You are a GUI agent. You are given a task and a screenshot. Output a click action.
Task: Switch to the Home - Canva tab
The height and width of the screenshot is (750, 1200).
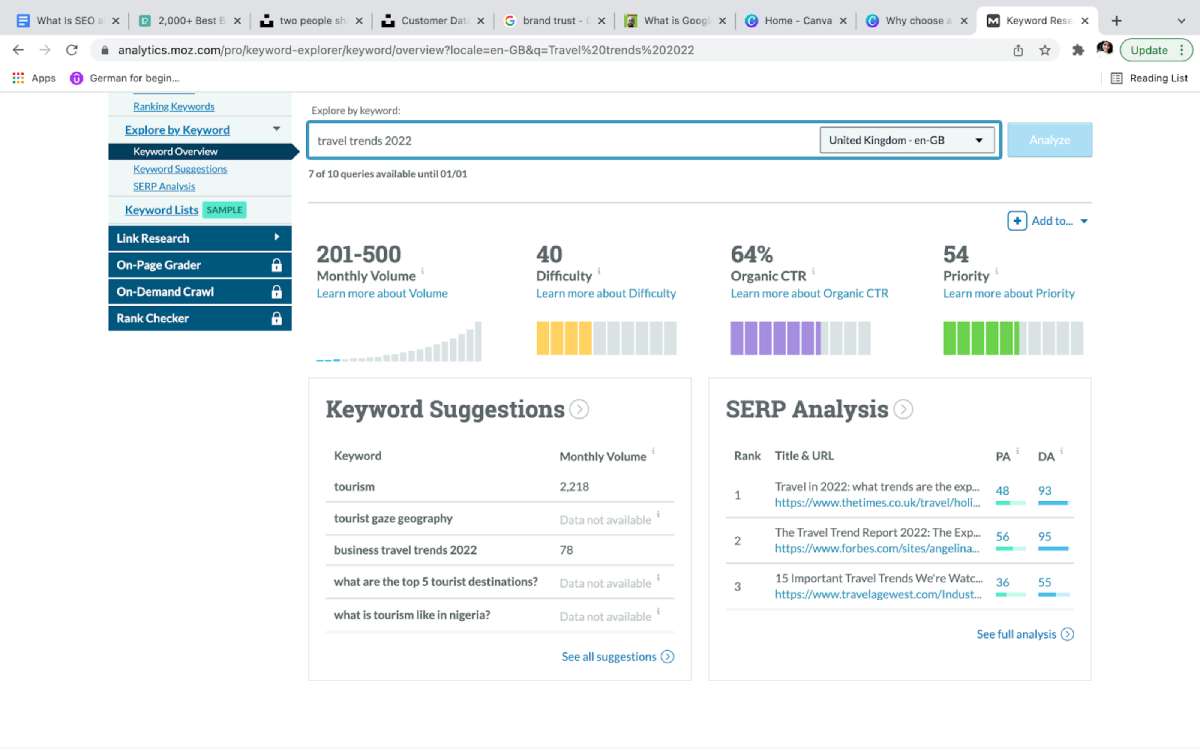click(x=797, y=20)
